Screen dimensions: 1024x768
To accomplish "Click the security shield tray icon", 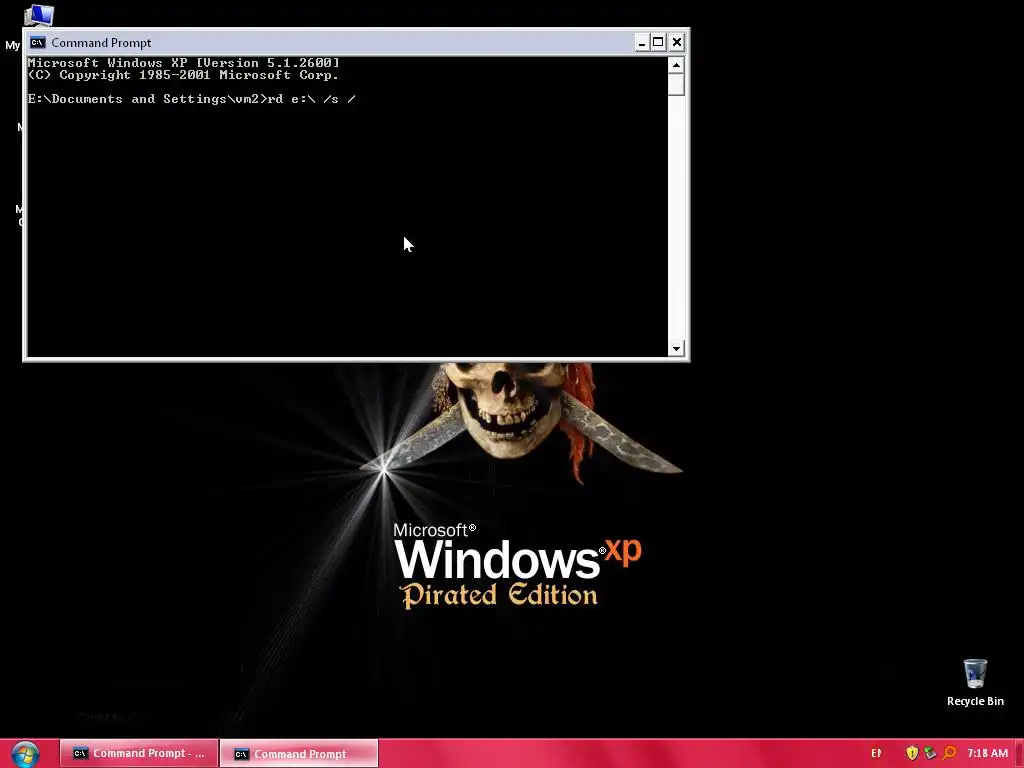I will coord(912,753).
